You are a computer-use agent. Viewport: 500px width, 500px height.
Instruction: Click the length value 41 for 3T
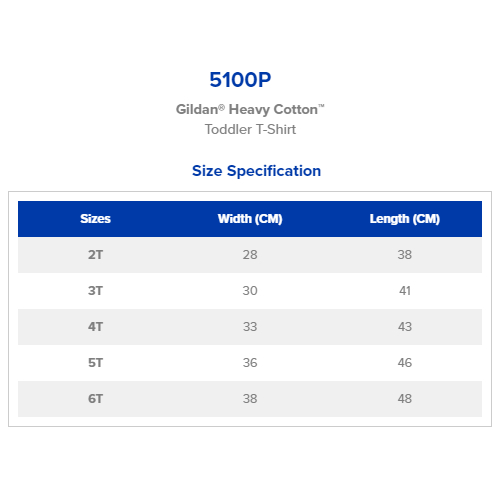pos(405,291)
